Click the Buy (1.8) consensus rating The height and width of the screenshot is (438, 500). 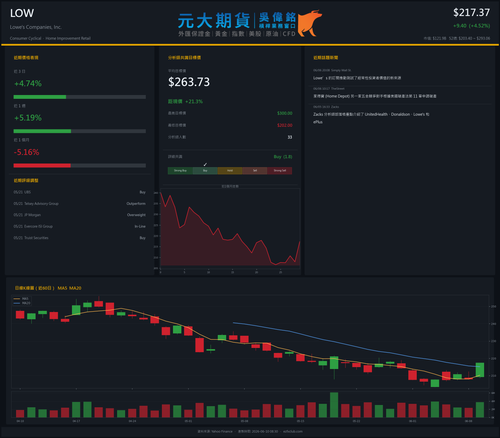pyautogui.click(x=283, y=157)
